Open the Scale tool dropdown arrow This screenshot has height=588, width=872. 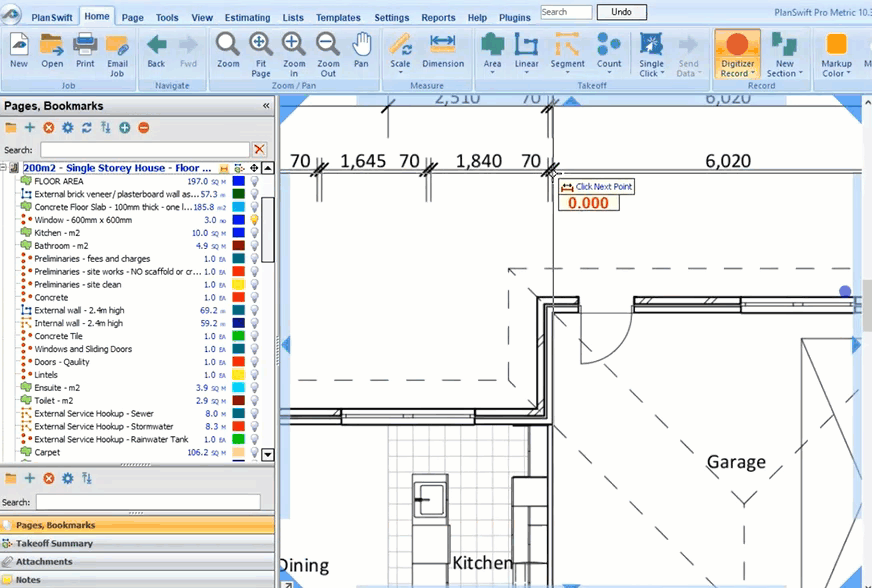(400, 72)
